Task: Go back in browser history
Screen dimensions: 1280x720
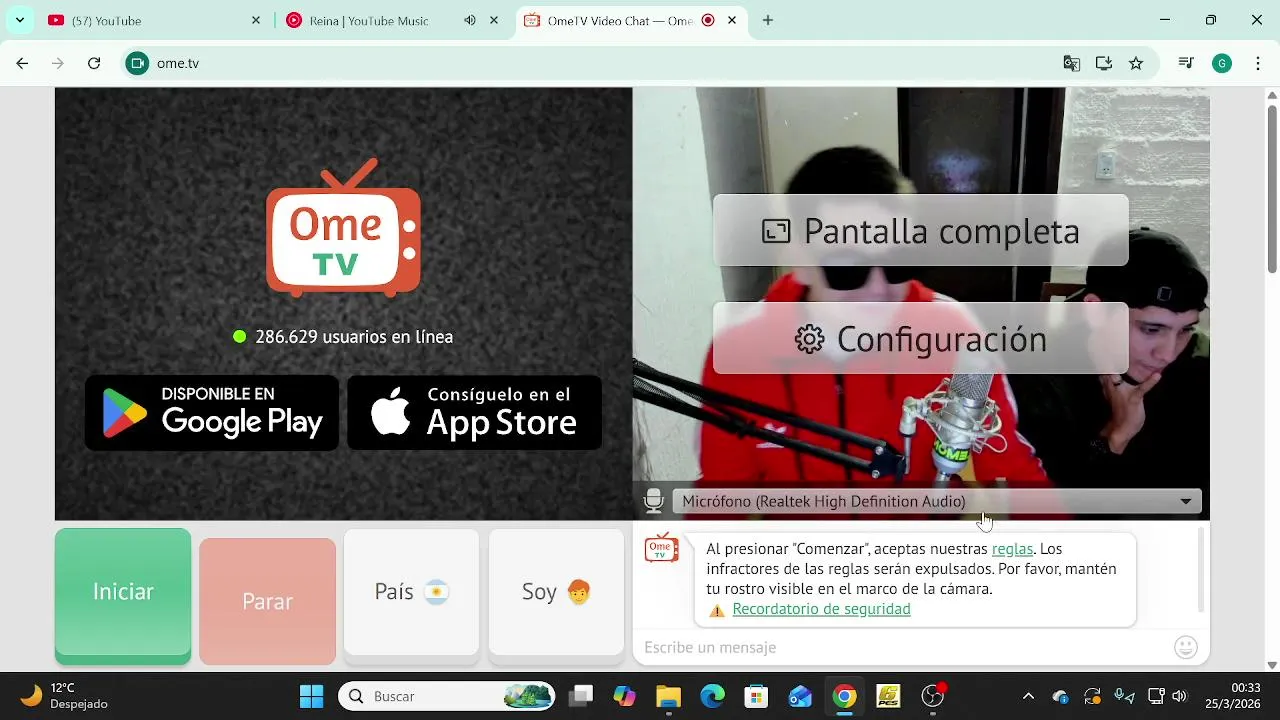Action: [x=22, y=63]
